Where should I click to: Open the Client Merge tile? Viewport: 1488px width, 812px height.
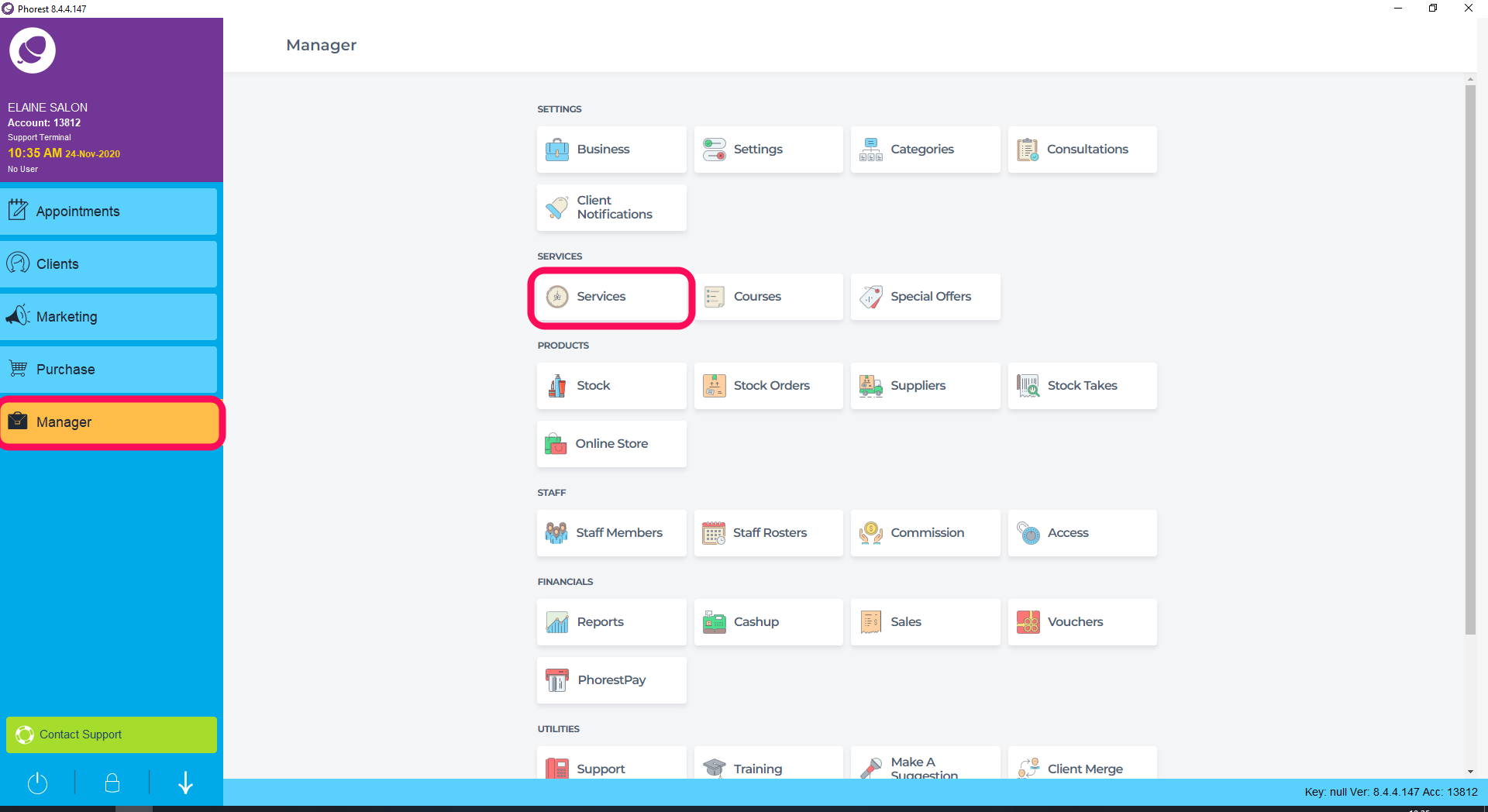1082,763
